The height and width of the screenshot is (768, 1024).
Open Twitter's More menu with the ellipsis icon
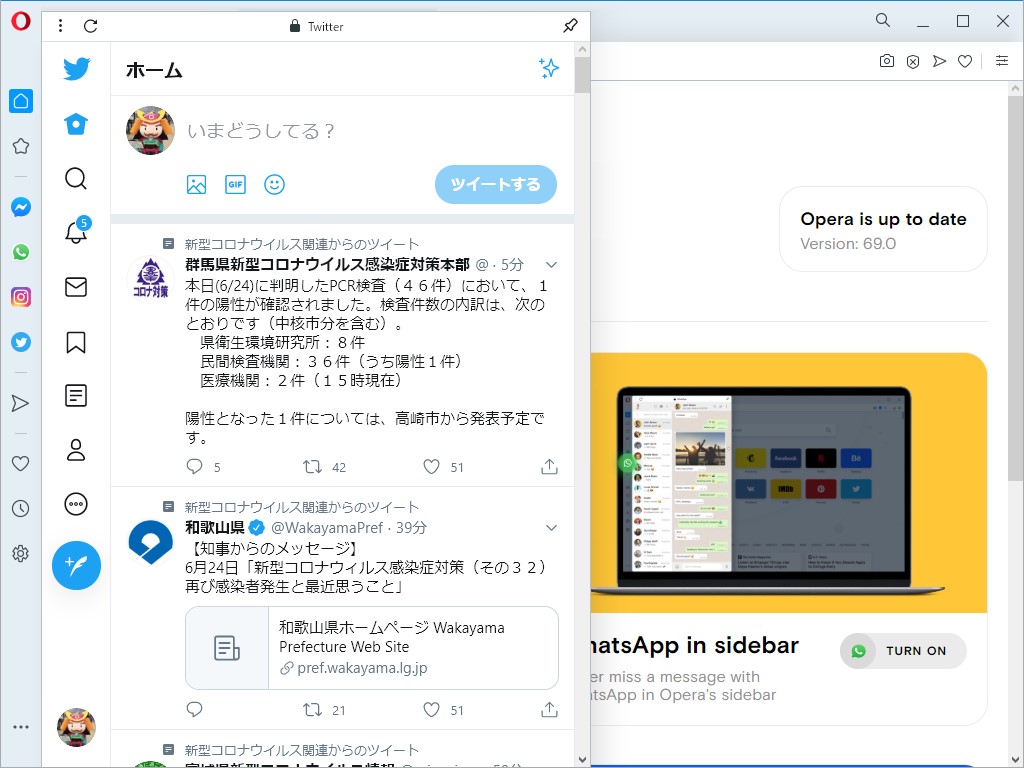[x=75, y=504]
